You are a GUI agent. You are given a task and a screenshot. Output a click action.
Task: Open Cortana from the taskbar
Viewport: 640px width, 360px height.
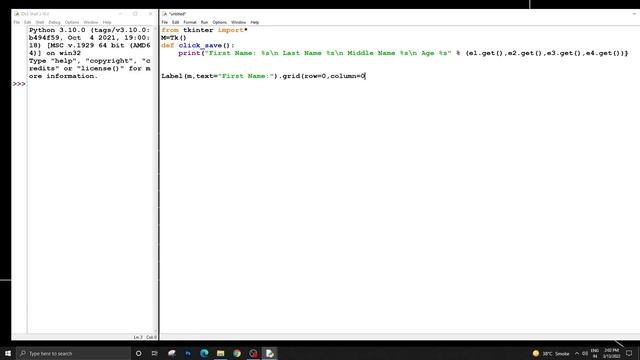click(138, 353)
